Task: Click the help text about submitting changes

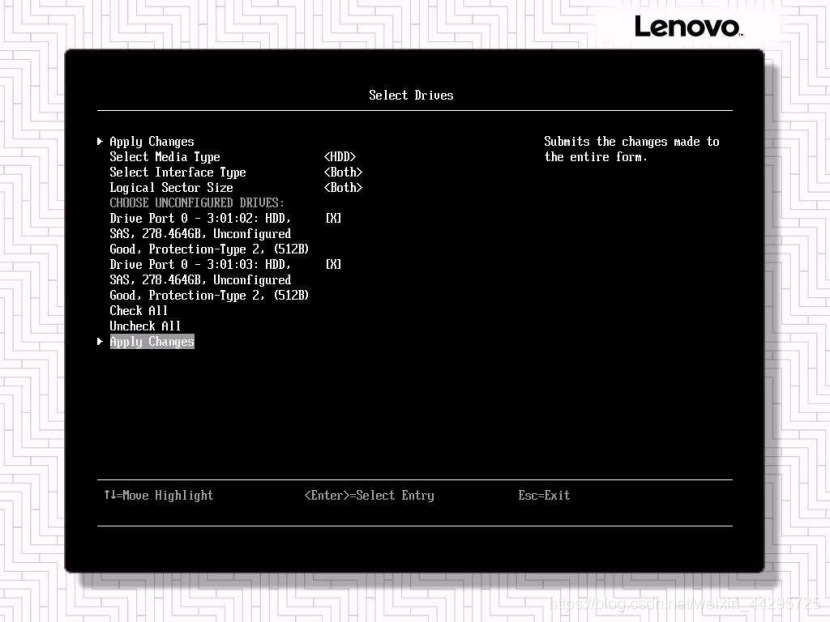Action: pyautogui.click(x=629, y=149)
